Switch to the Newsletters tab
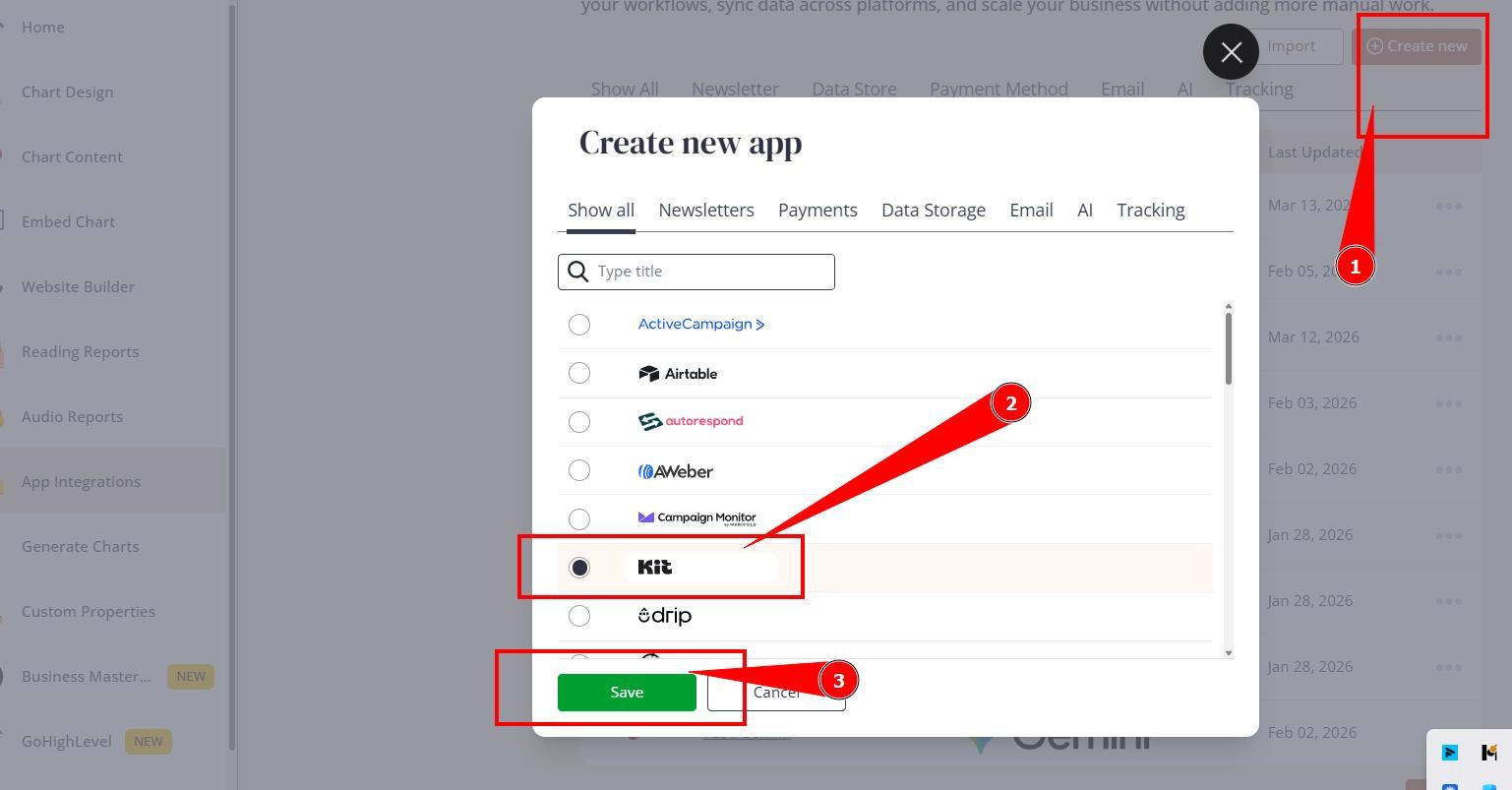This screenshot has width=1512, height=790. point(705,211)
